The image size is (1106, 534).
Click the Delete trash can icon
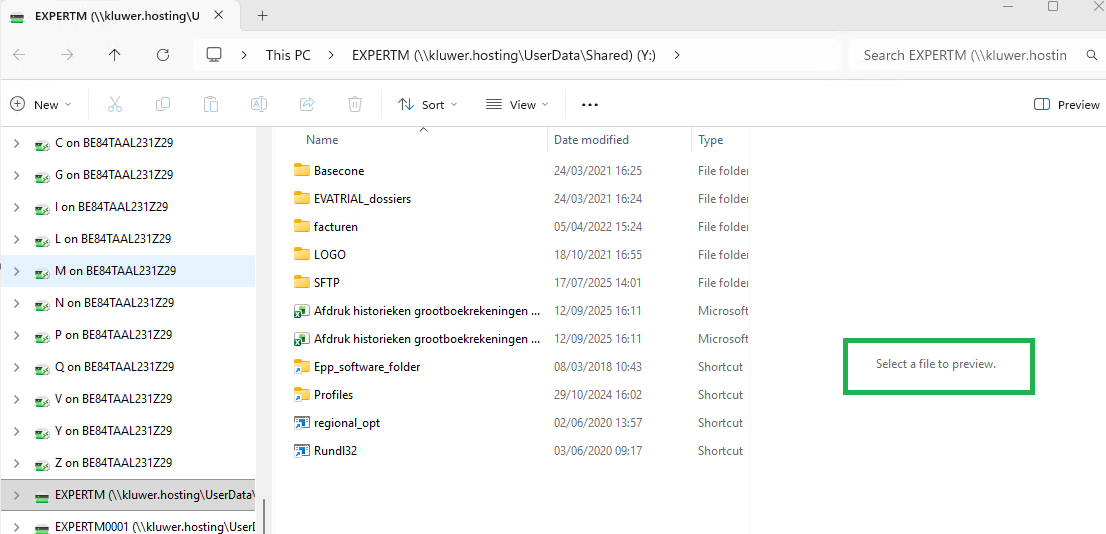(x=355, y=104)
